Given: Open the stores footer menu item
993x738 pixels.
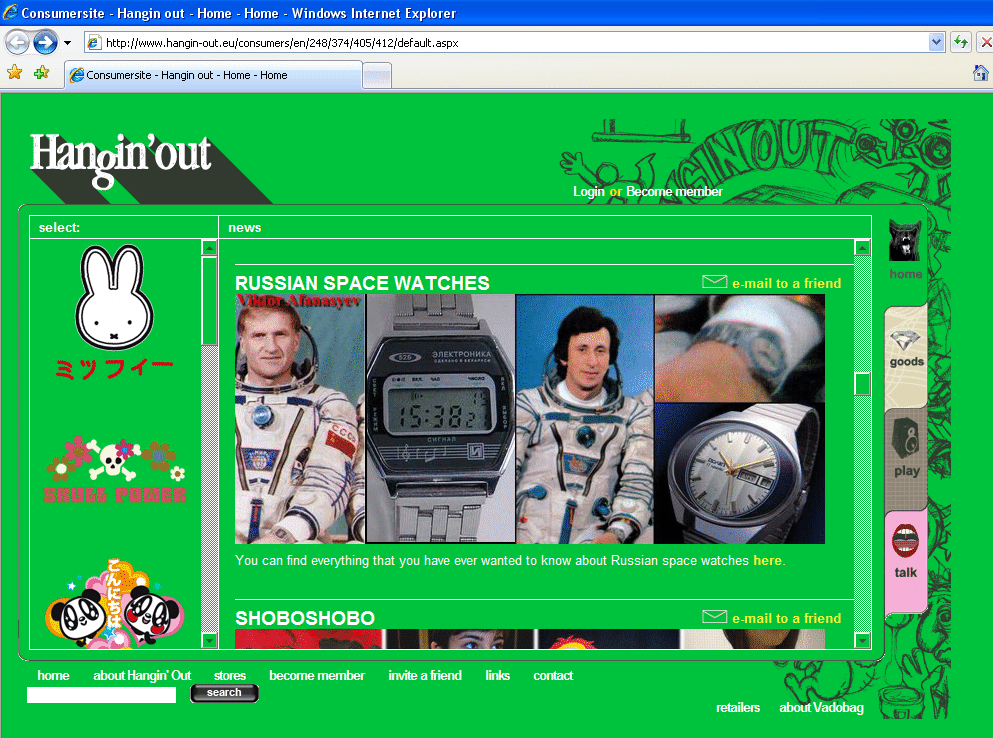Looking at the screenshot, I should [x=229, y=675].
